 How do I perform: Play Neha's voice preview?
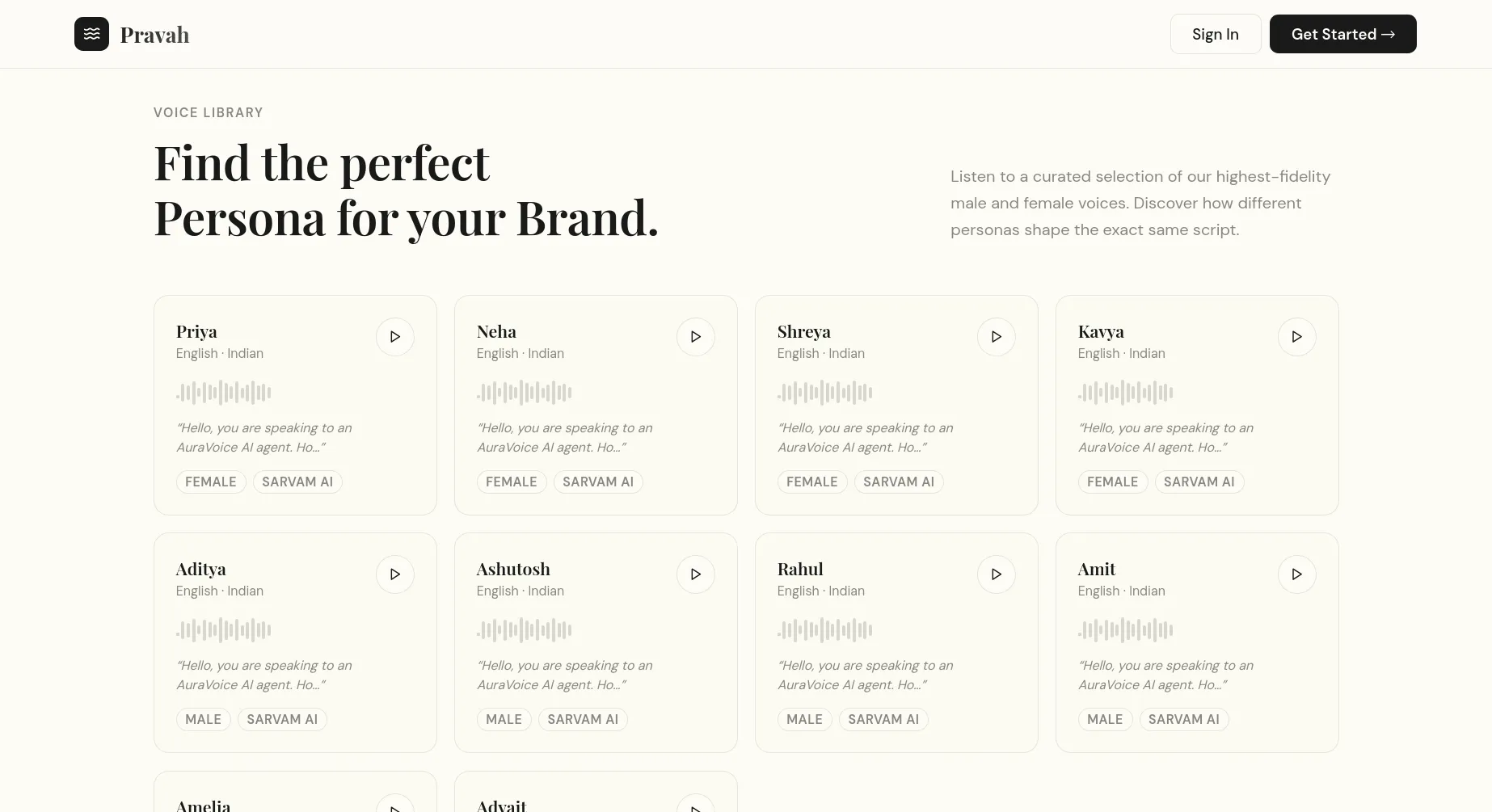[x=695, y=337]
